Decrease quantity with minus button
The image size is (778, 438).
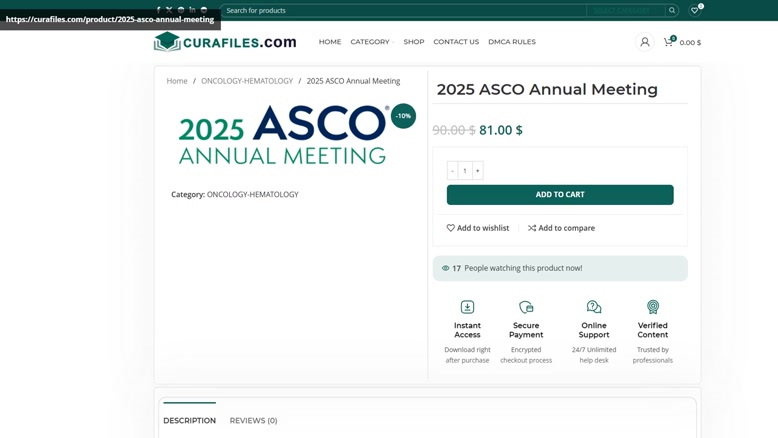453,171
